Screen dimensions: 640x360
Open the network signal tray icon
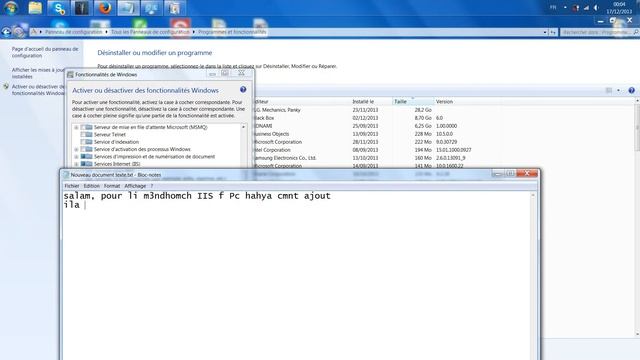click(x=586, y=8)
